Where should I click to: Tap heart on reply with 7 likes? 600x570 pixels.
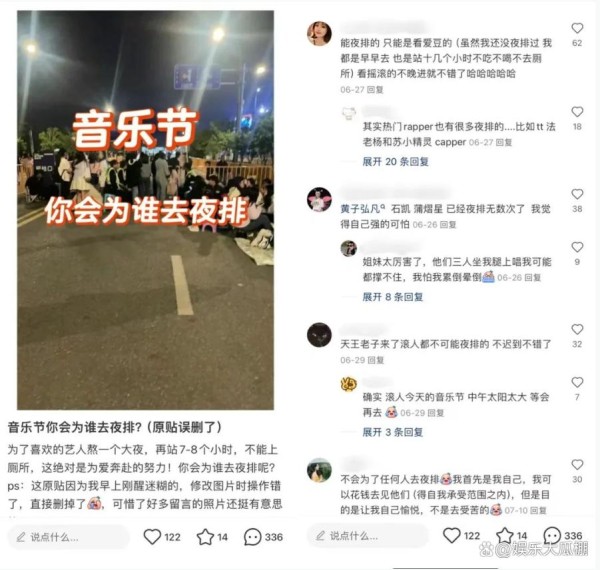(577, 382)
